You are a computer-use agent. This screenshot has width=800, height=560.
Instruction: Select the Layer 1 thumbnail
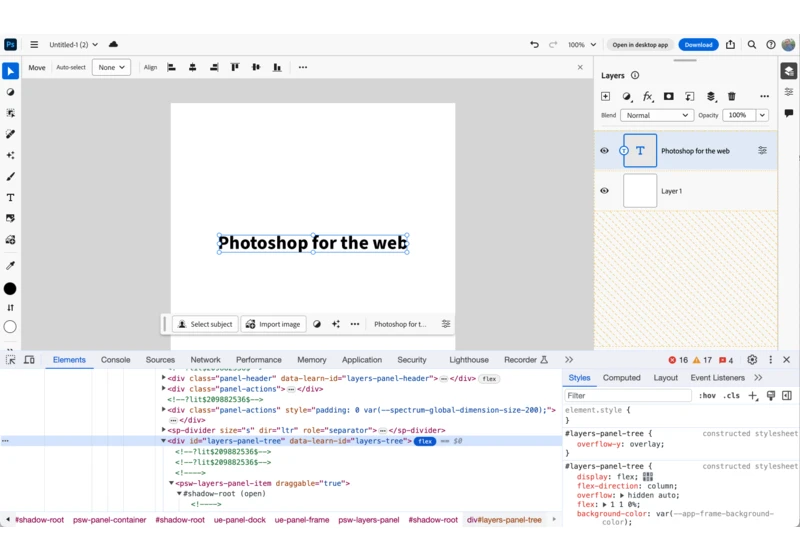tap(640, 191)
